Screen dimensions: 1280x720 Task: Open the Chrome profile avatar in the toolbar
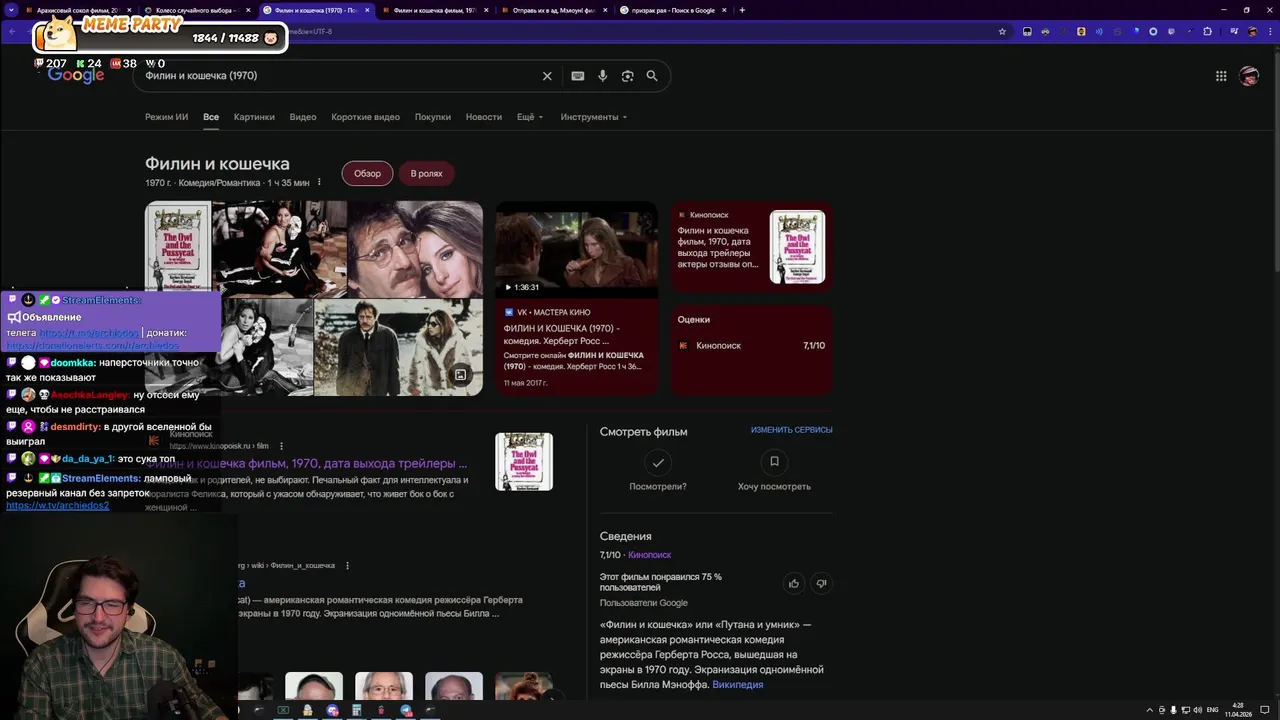(x=1252, y=31)
